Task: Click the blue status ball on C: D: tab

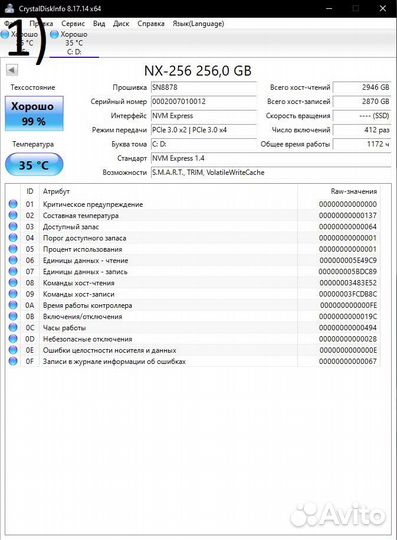Action: tap(54, 34)
